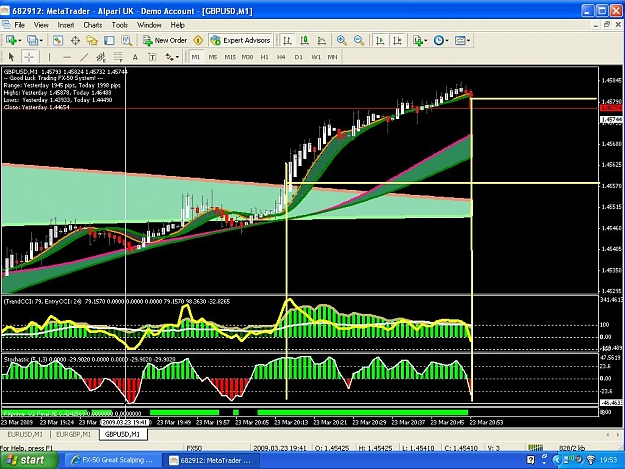Select the horizontal line drawing tool
This screenshot has width=625, height=469.
[67, 57]
